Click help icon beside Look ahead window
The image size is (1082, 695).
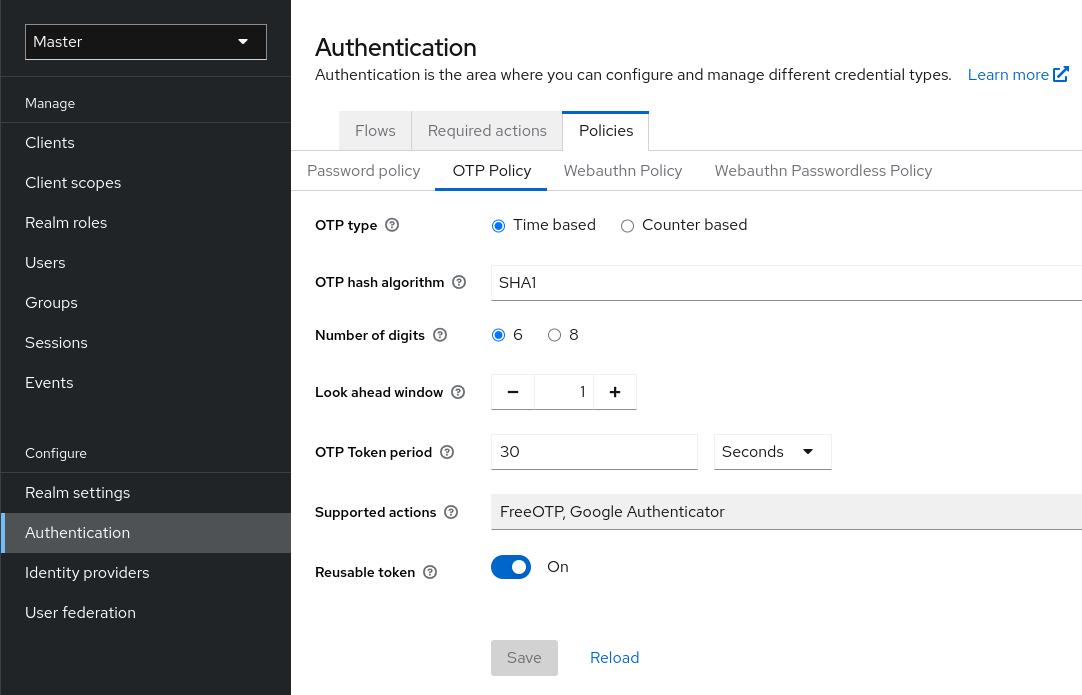click(458, 392)
